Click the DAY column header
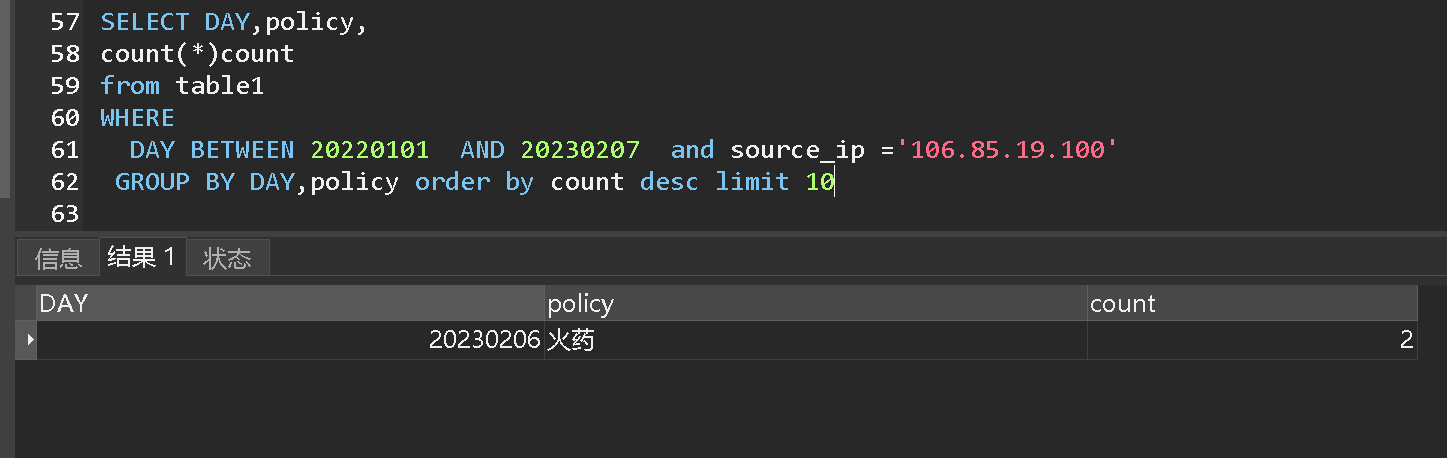The width and height of the screenshot is (1447, 458). (291, 304)
